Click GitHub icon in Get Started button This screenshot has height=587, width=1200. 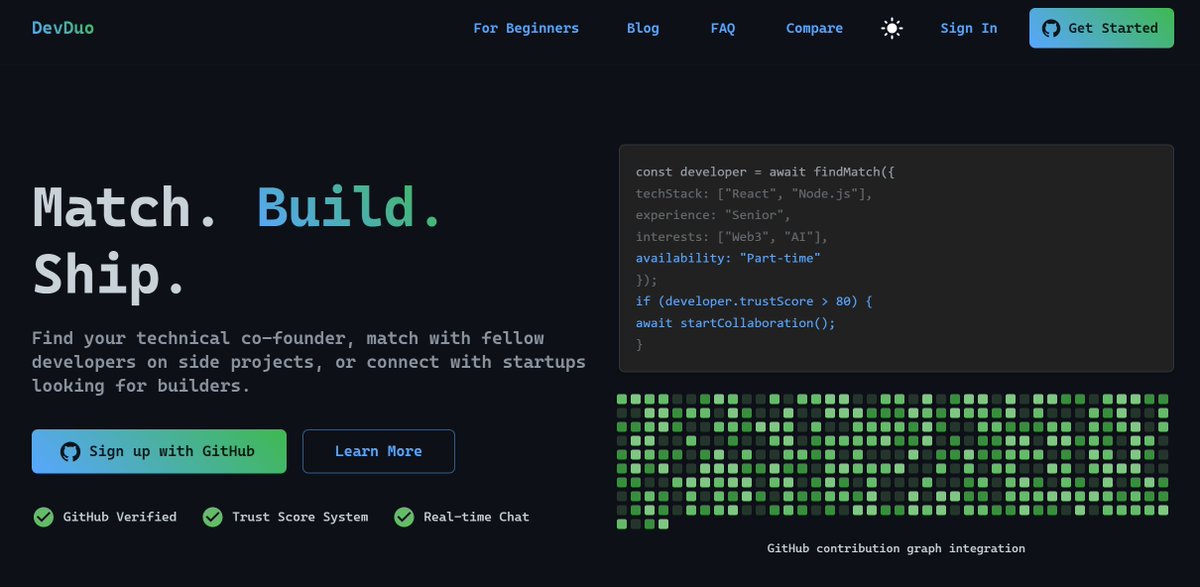pos(1051,28)
